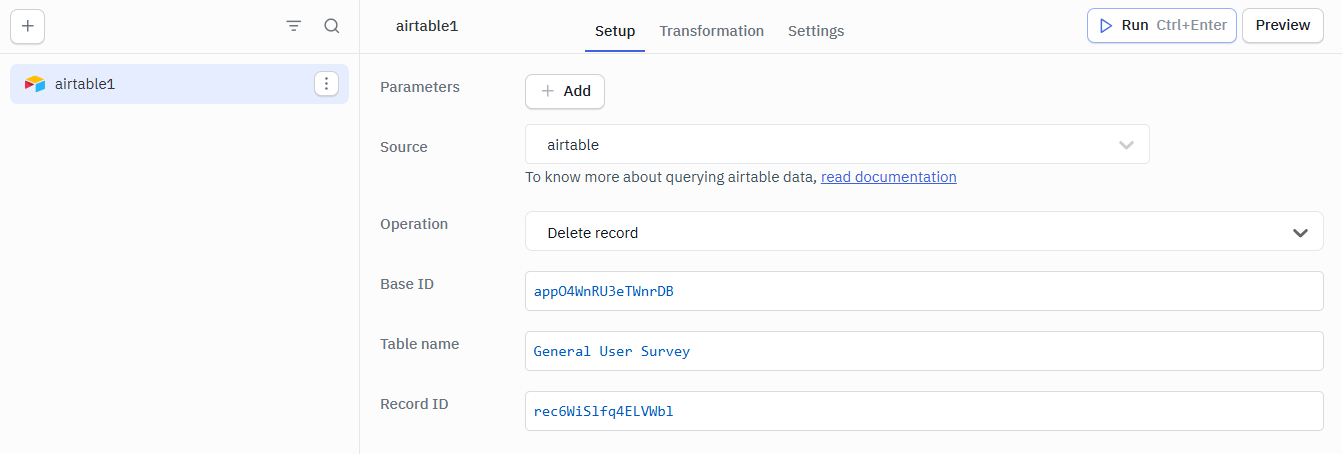Click into the Base ID input field
The image size is (1342, 454).
point(923,292)
